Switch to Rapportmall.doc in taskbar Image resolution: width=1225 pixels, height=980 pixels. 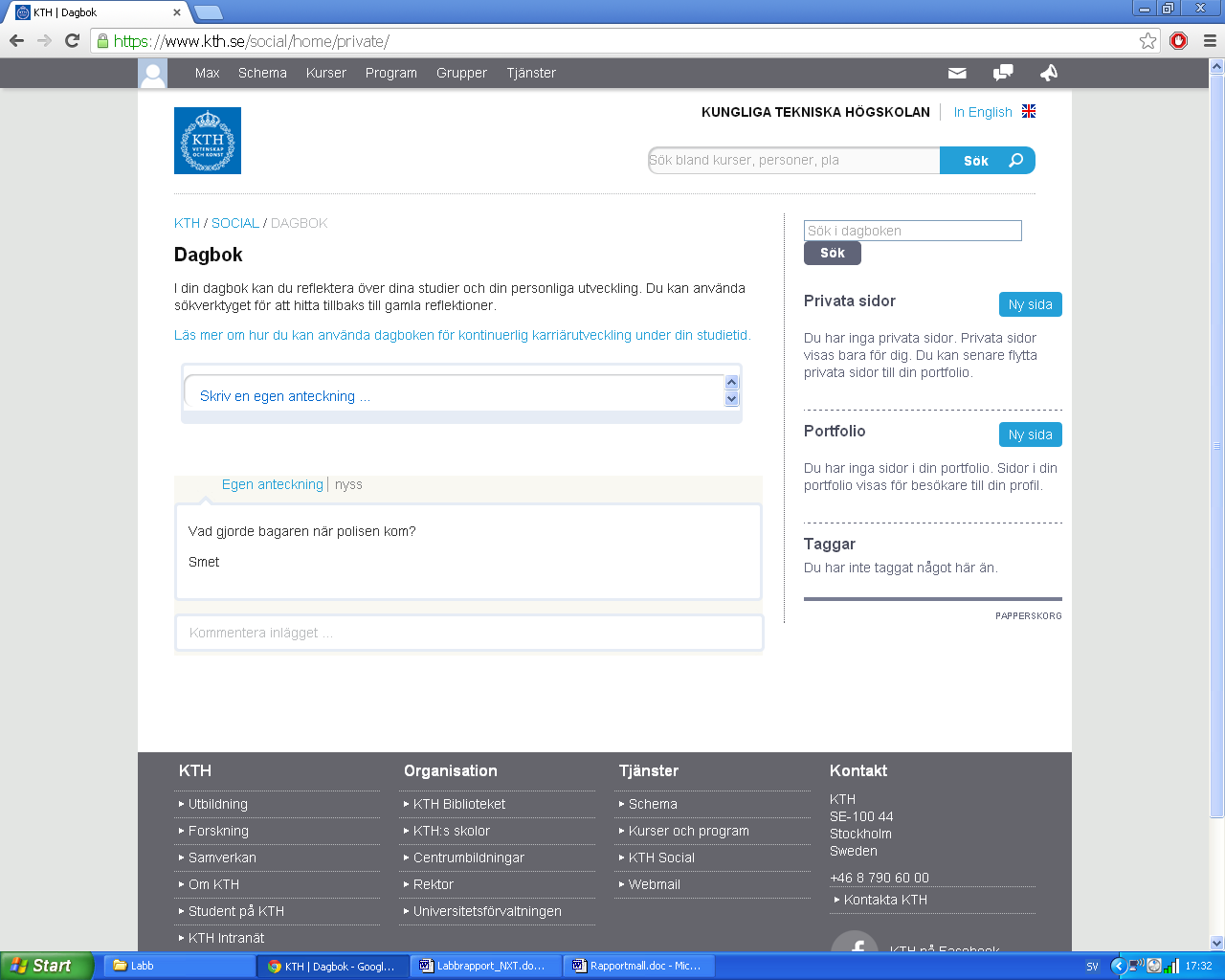point(639,966)
